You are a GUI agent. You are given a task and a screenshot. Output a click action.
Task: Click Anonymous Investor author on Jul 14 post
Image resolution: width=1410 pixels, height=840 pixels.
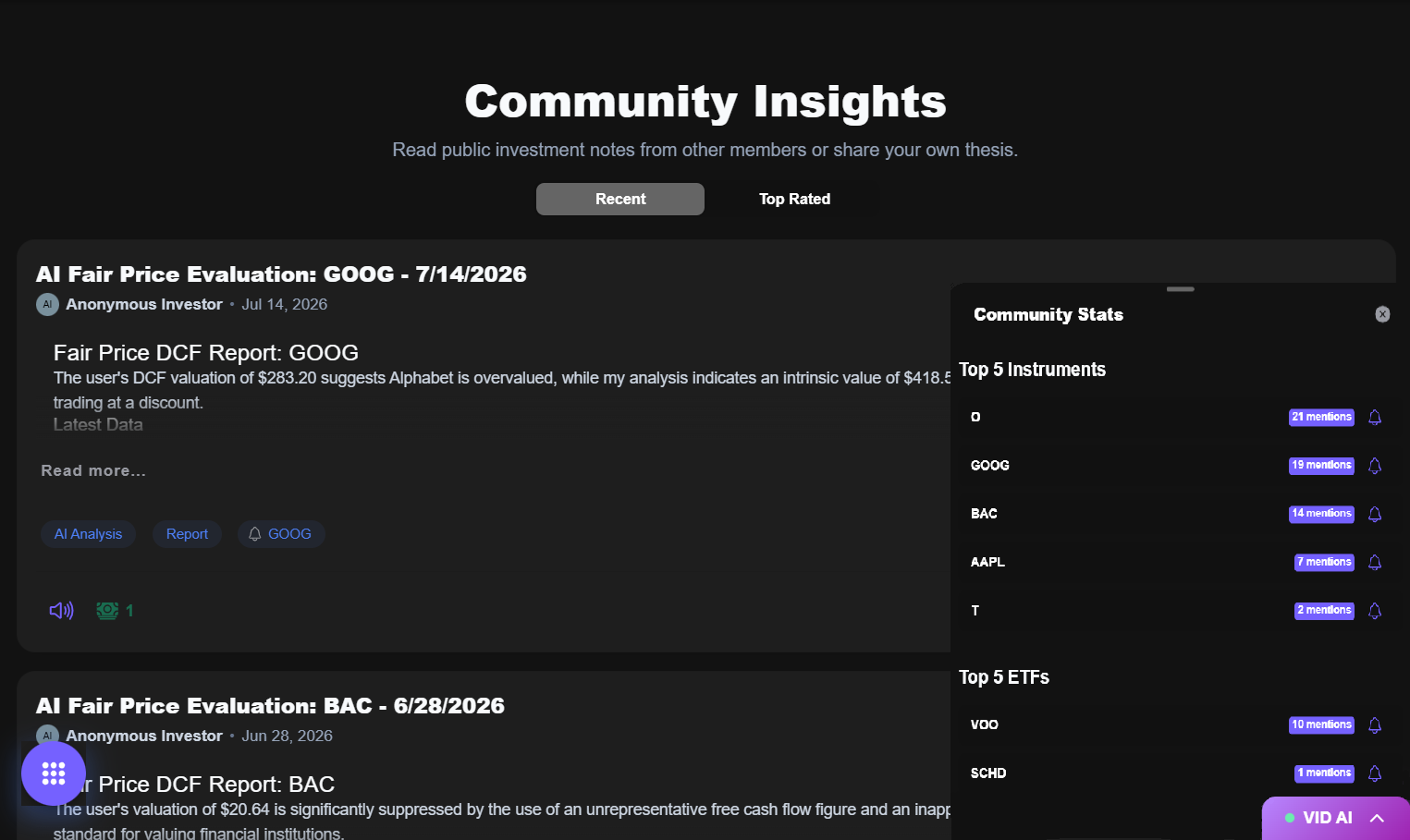(x=144, y=304)
